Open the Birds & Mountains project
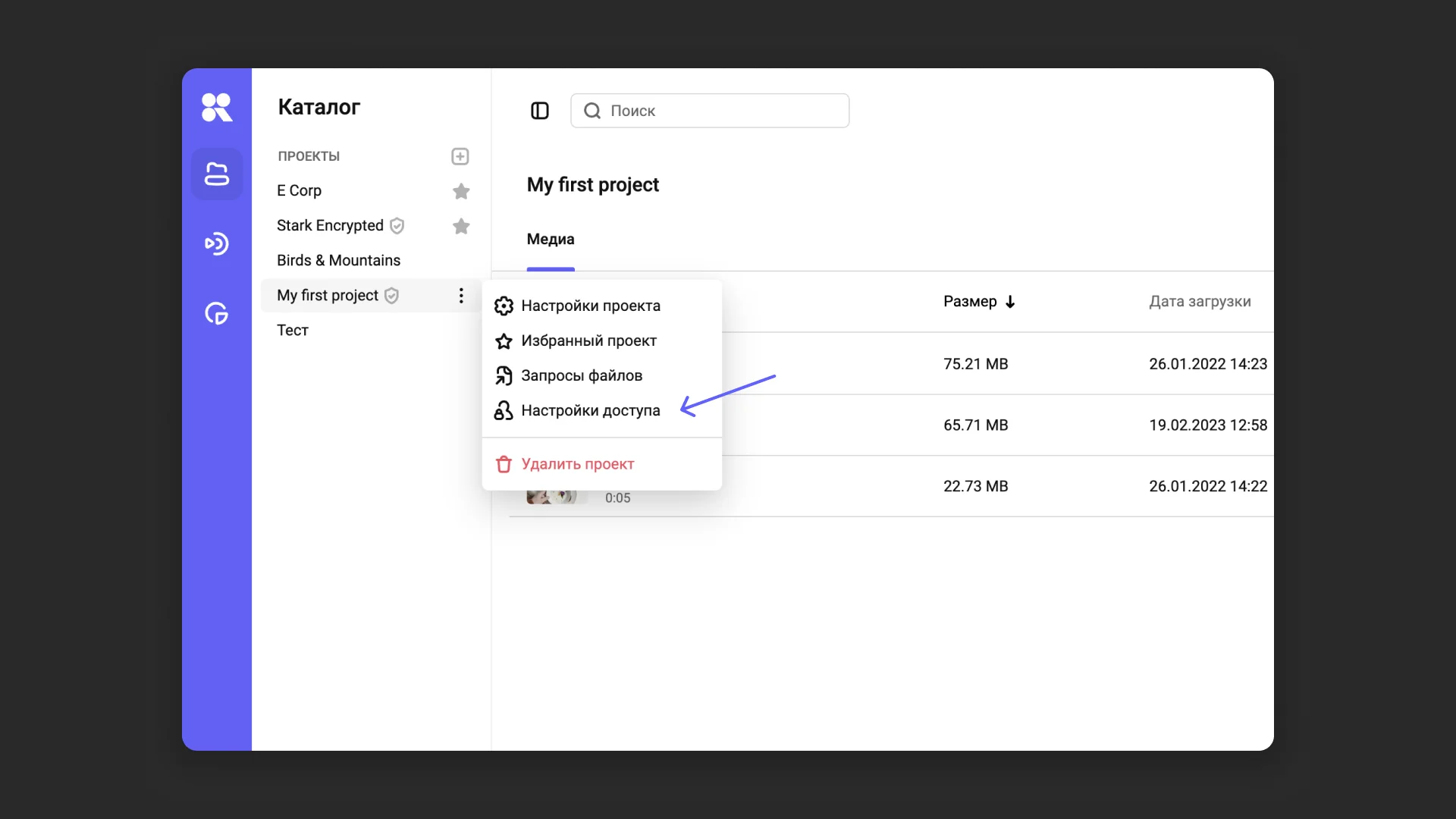 pos(338,260)
